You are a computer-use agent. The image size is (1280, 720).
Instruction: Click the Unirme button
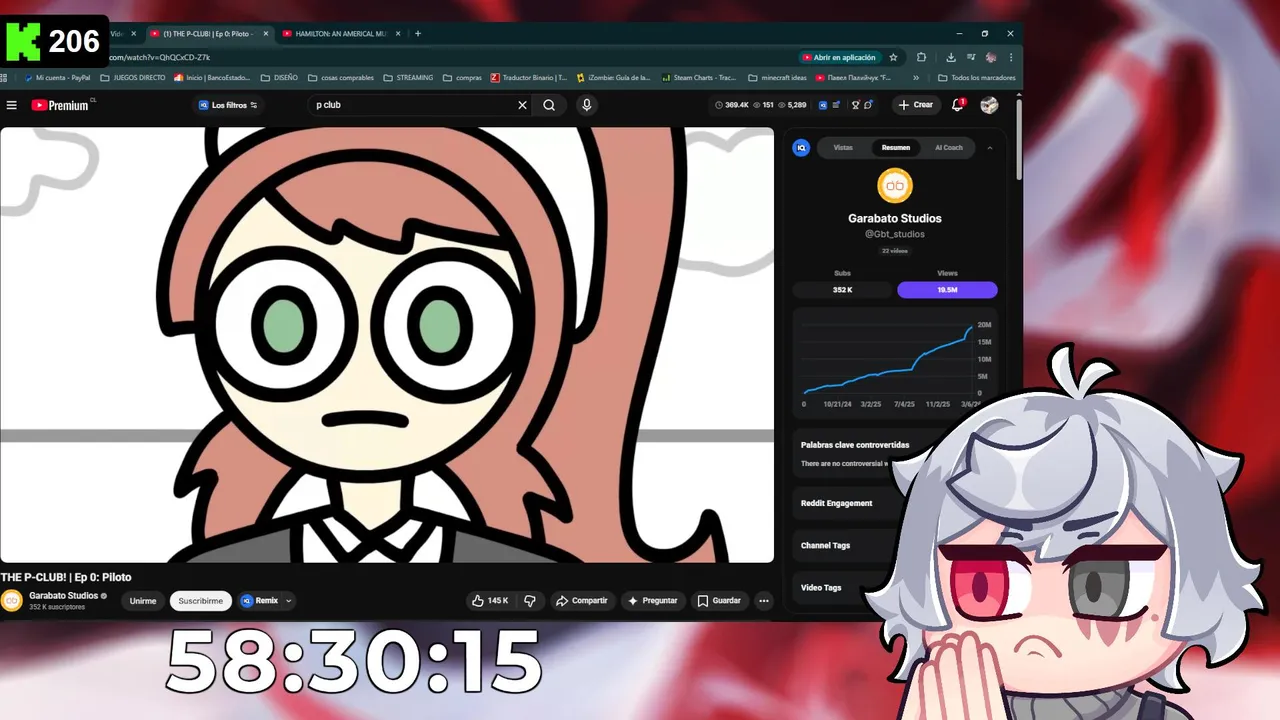(x=143, y=601)
